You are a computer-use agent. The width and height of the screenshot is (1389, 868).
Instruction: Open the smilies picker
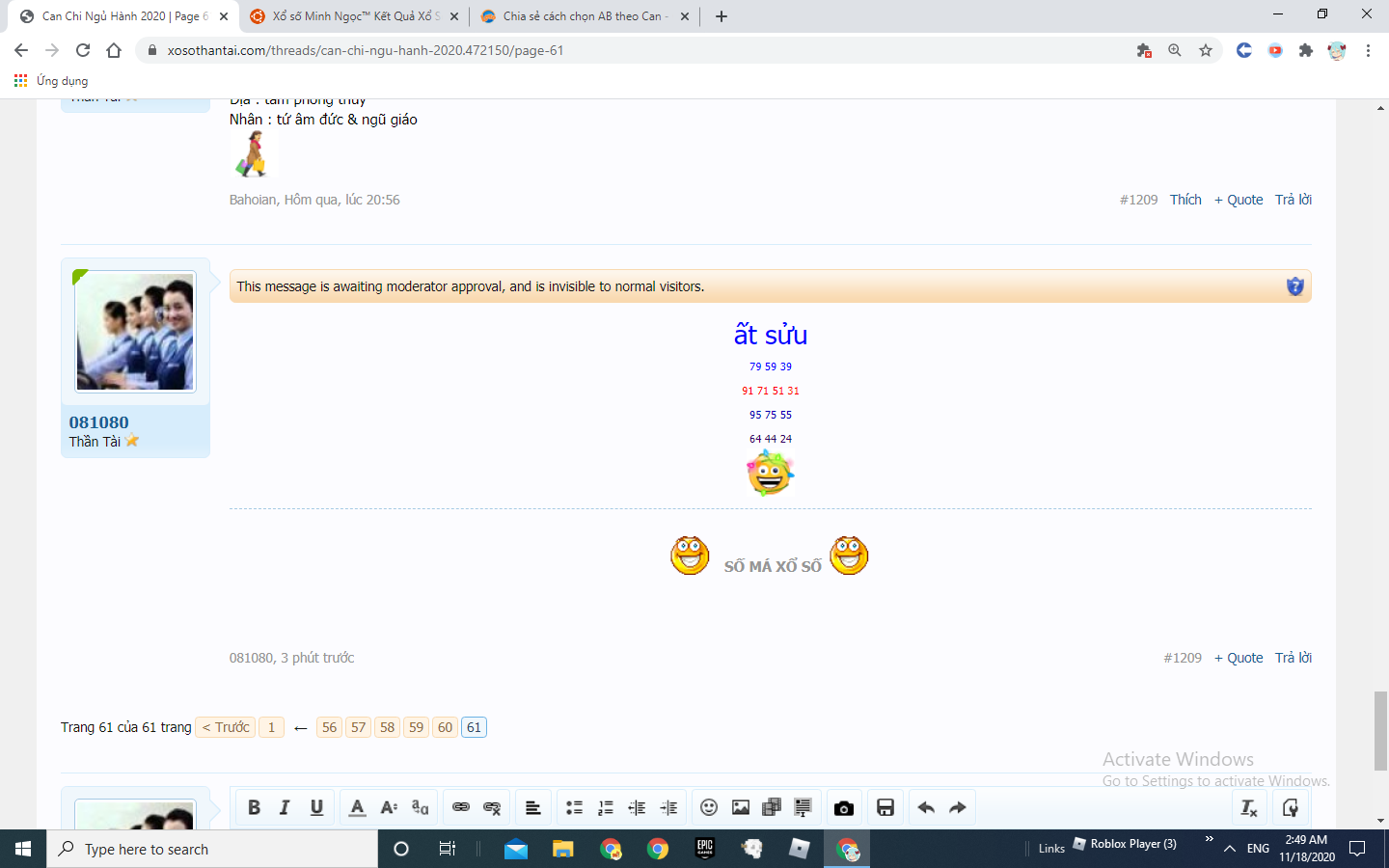click(x=709, y=807)
